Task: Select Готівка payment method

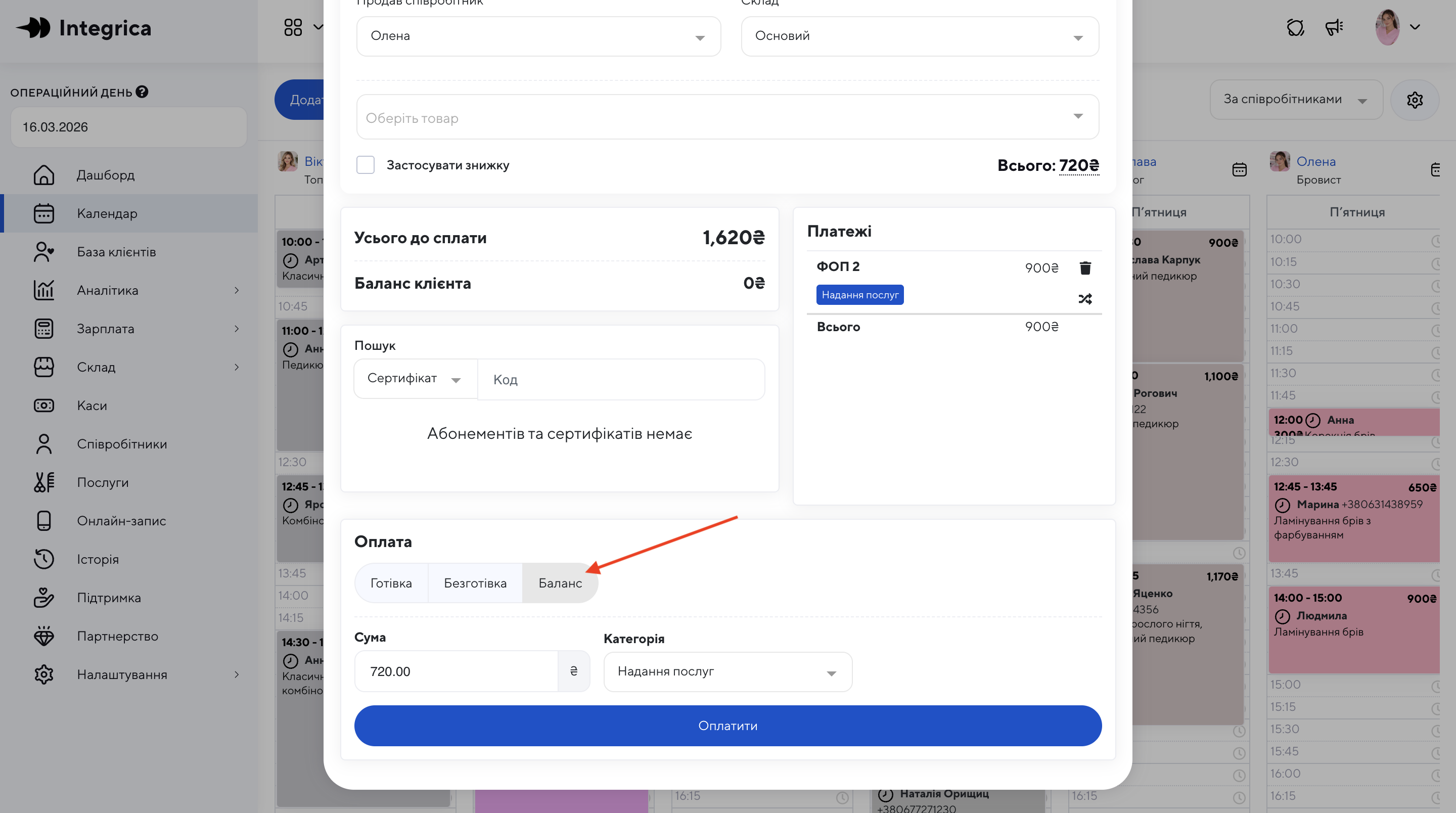Action: 391,583
